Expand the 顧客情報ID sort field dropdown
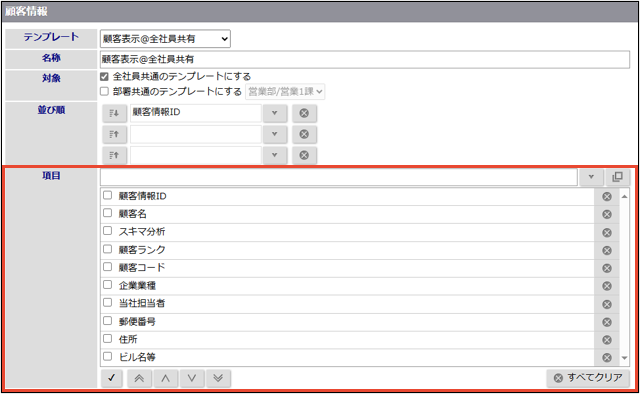This screenshot has width=640, height=394. [x=275, y=113]
